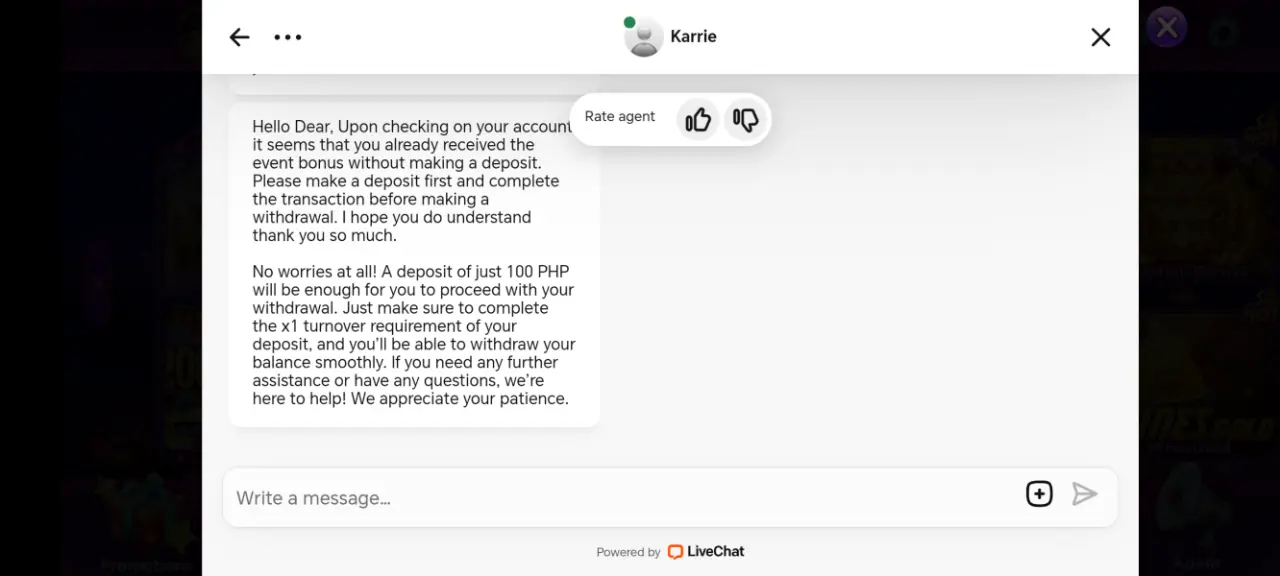The image size is (1280, 576).
Task: Click the green online status dot
Action: pyautogui.click(x=629, y=22)
